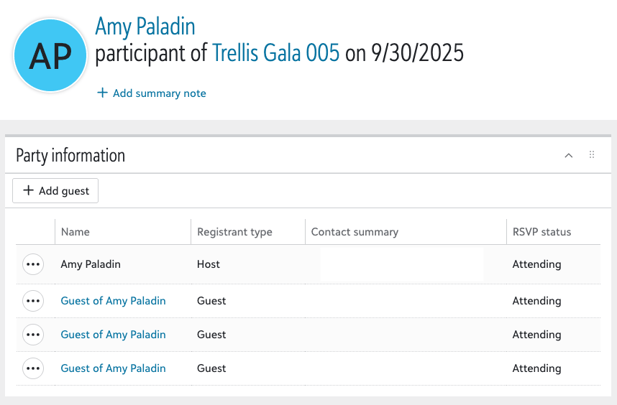The width and height of the screenshot is (617, 405).
Task: Click the plus icon in Add guest button
Action: (x=28, y=190)
